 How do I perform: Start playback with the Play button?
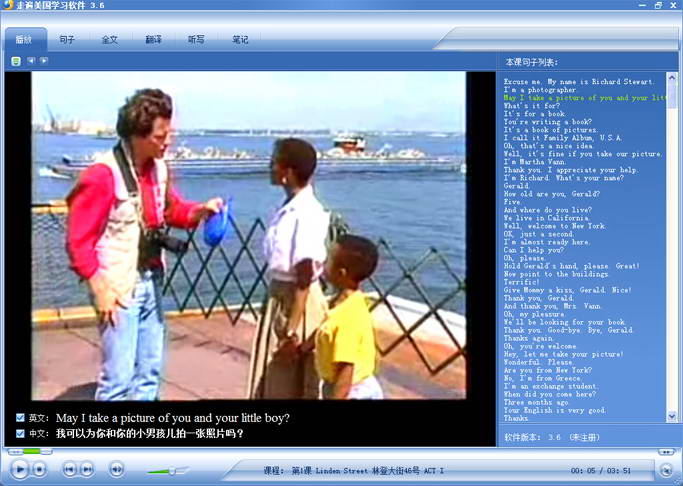20,469
